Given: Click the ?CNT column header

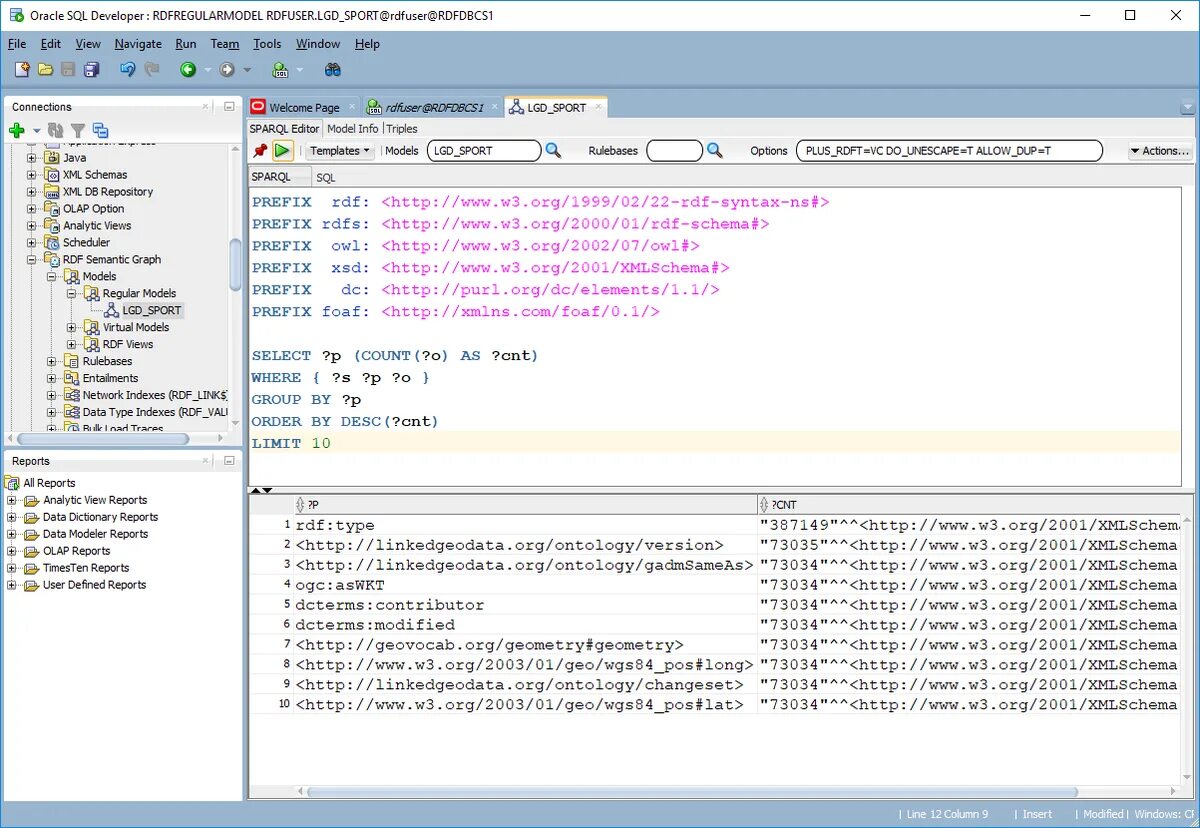Looking at the screenshot, I should 968,505.
